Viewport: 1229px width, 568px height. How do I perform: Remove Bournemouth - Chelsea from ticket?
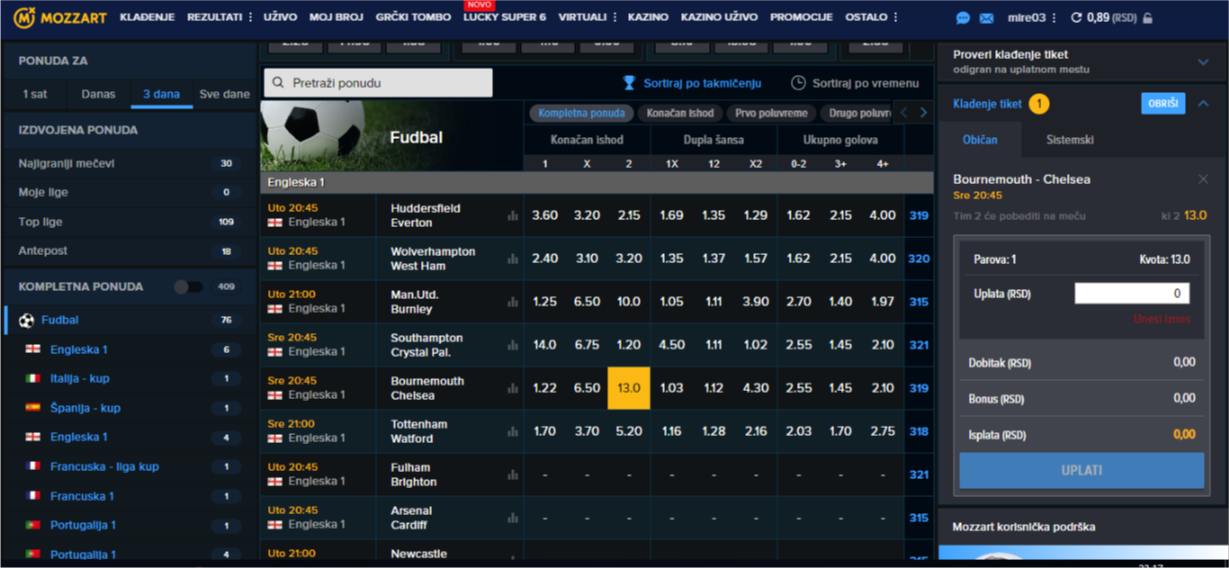[1203, 179]
